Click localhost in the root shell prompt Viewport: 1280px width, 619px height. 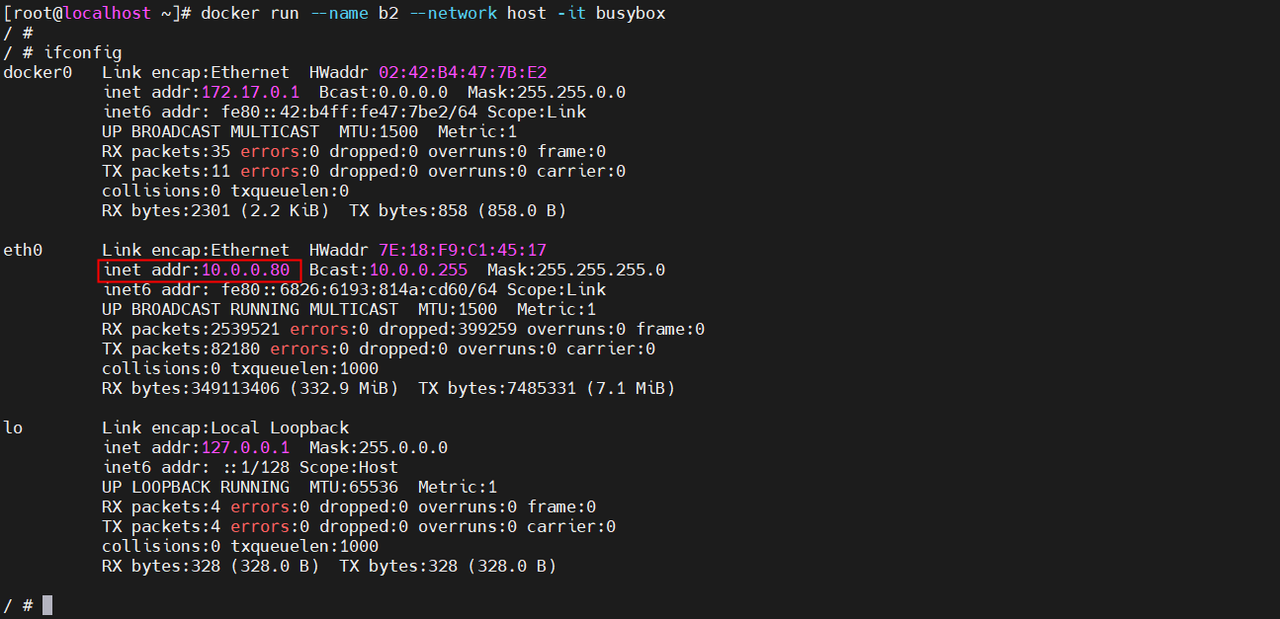(x=106, y=13)
